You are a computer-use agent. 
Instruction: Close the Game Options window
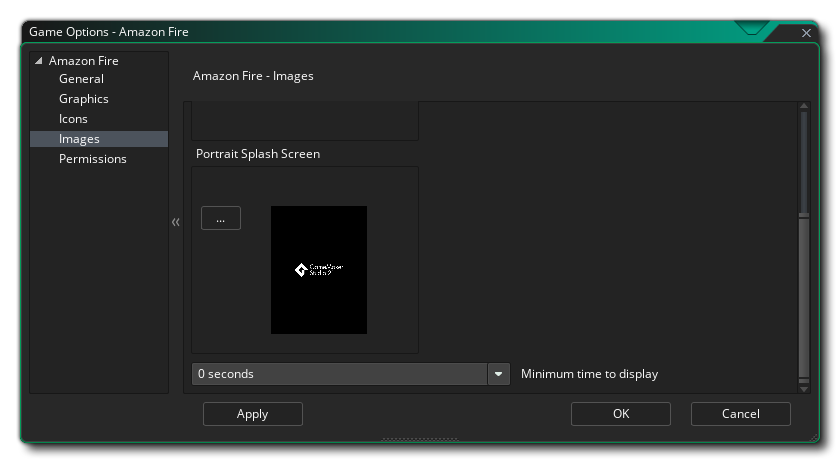click(x=806, y=33)
